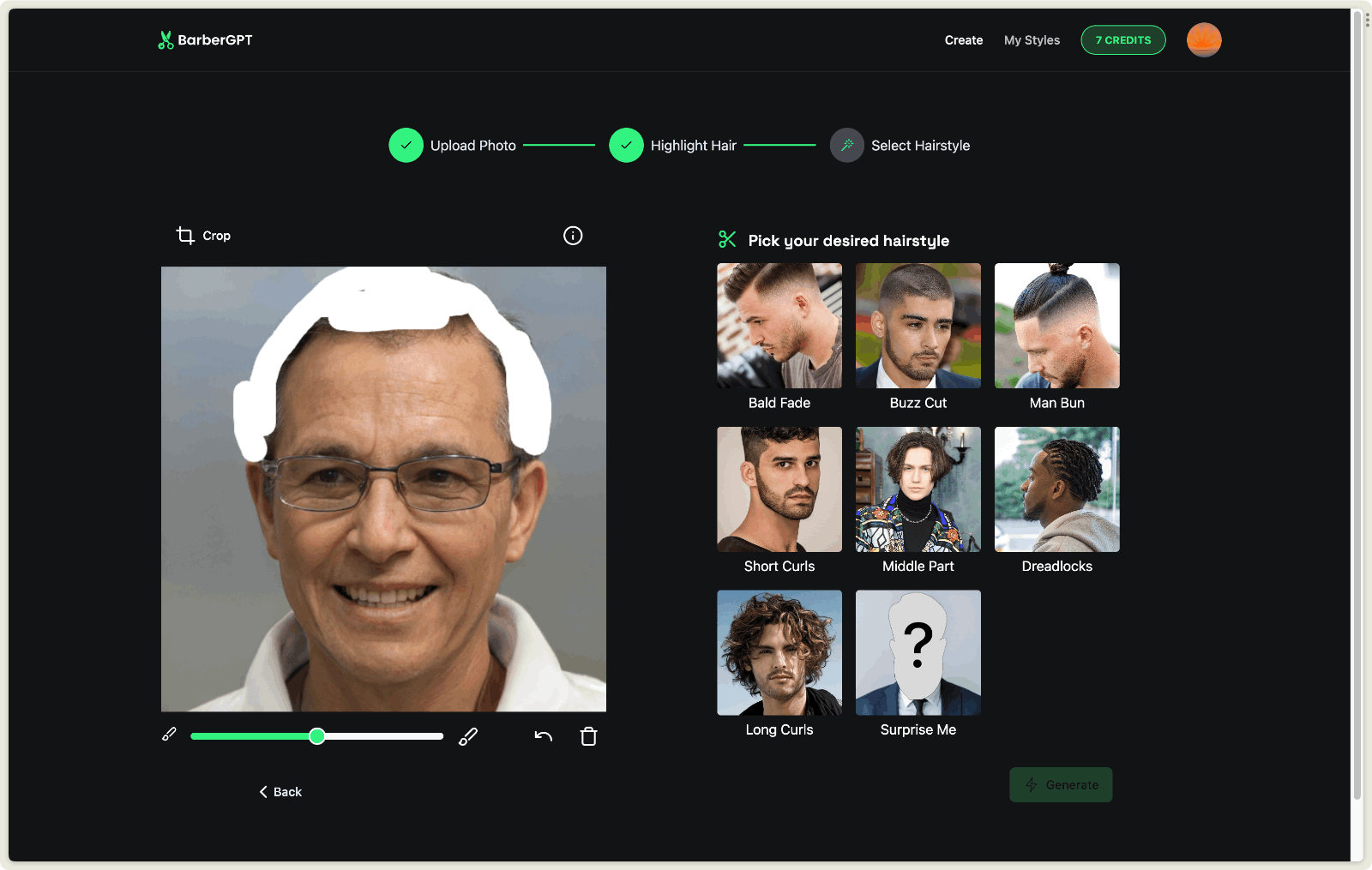Click the brush size slider handle
Screen dimensions: 1372x870
click(x=317, y=736)
